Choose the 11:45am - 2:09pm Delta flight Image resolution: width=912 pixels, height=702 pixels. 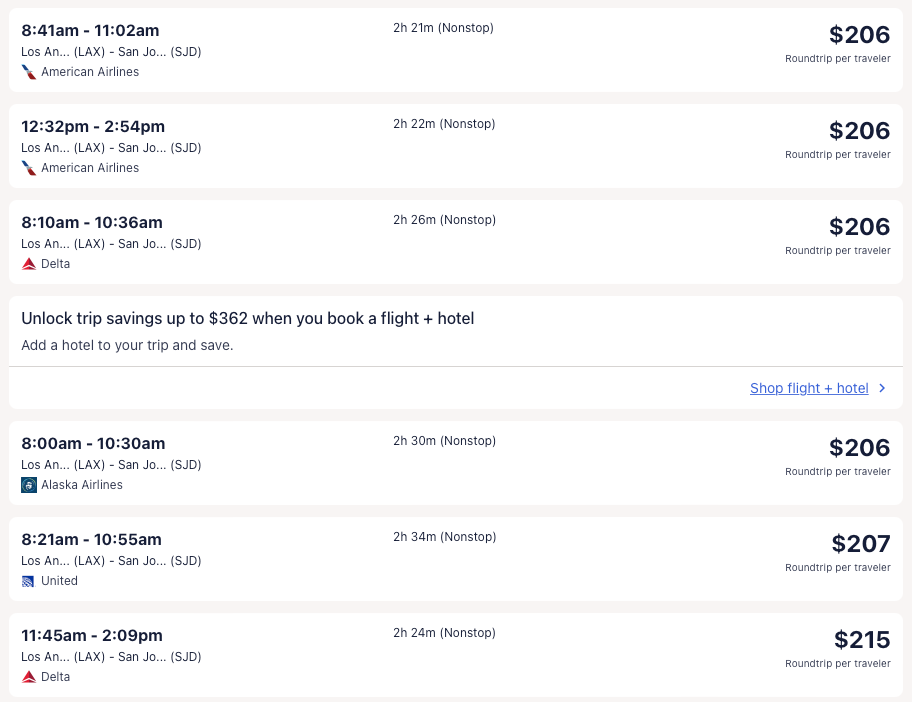(92, 636)
